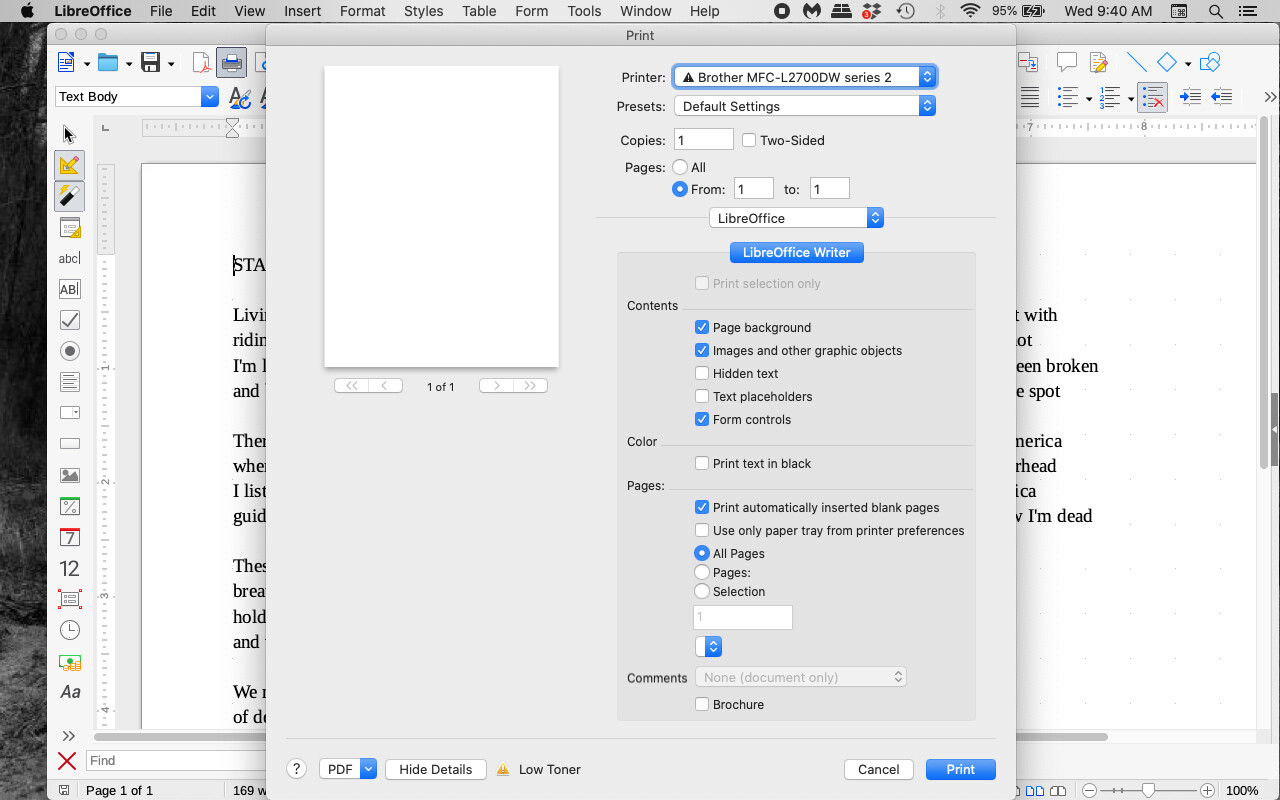Select the Check Box form control tool
Image resolution: width=1280 pixels, height=800 pixels.
(x=69, y=320)
